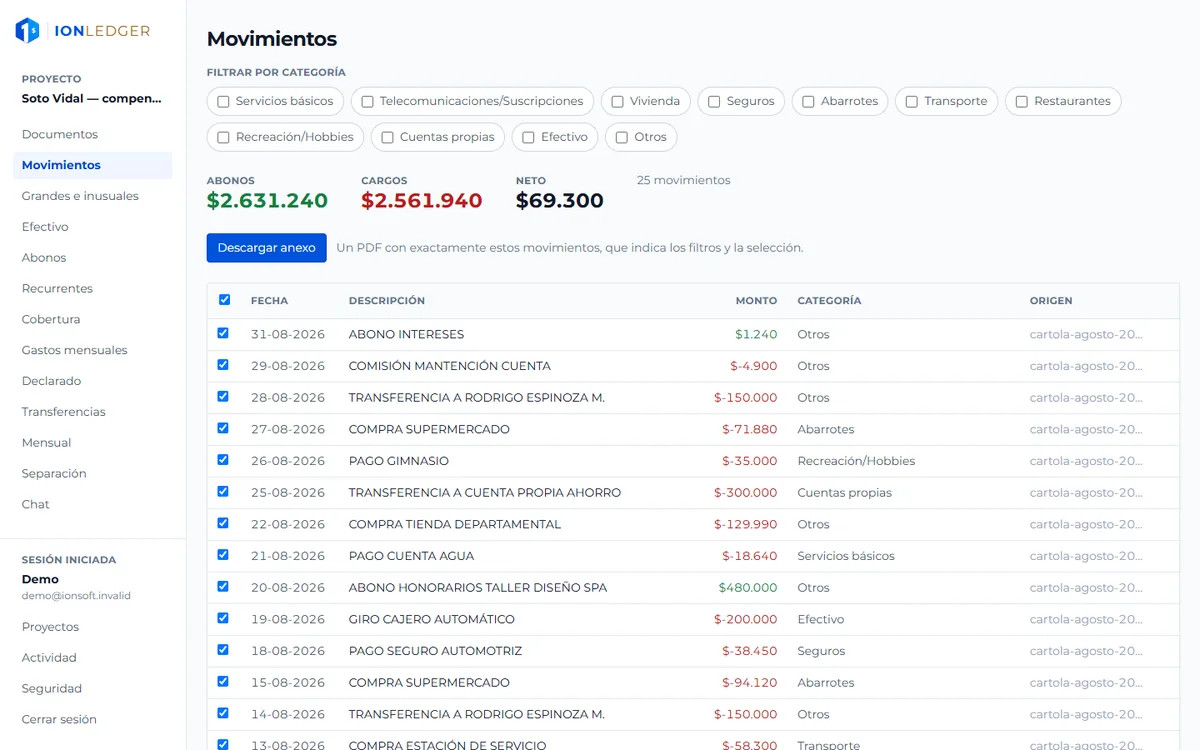Screen dimensions: 1200x750
Task: Click the IonLedger logo icon
Action: (x=27, y=31)
